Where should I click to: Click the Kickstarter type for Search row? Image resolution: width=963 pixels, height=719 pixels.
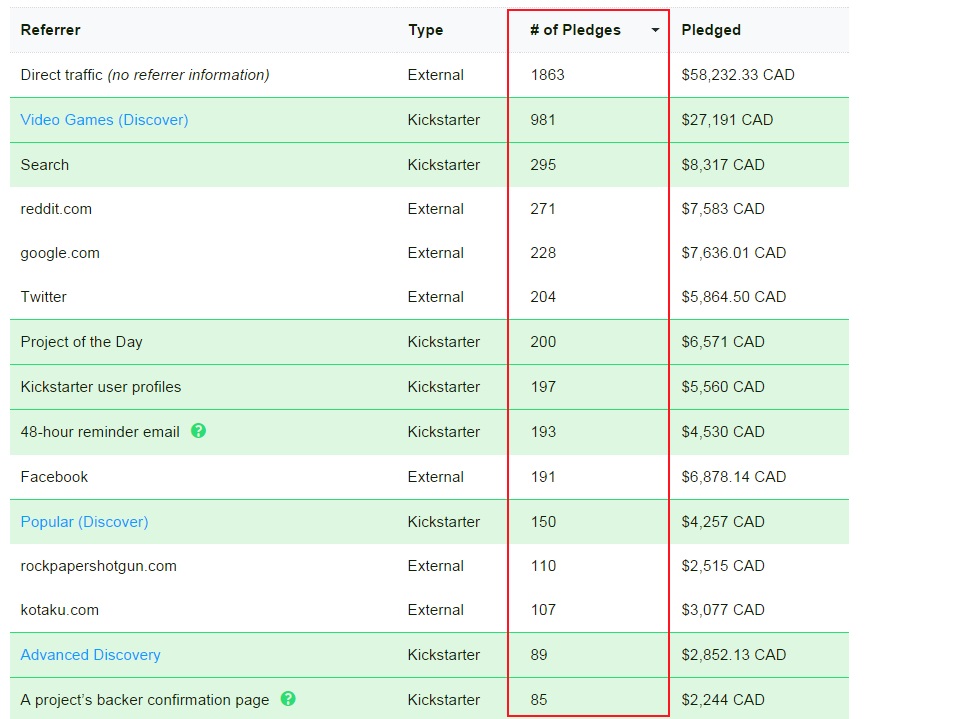443,165
